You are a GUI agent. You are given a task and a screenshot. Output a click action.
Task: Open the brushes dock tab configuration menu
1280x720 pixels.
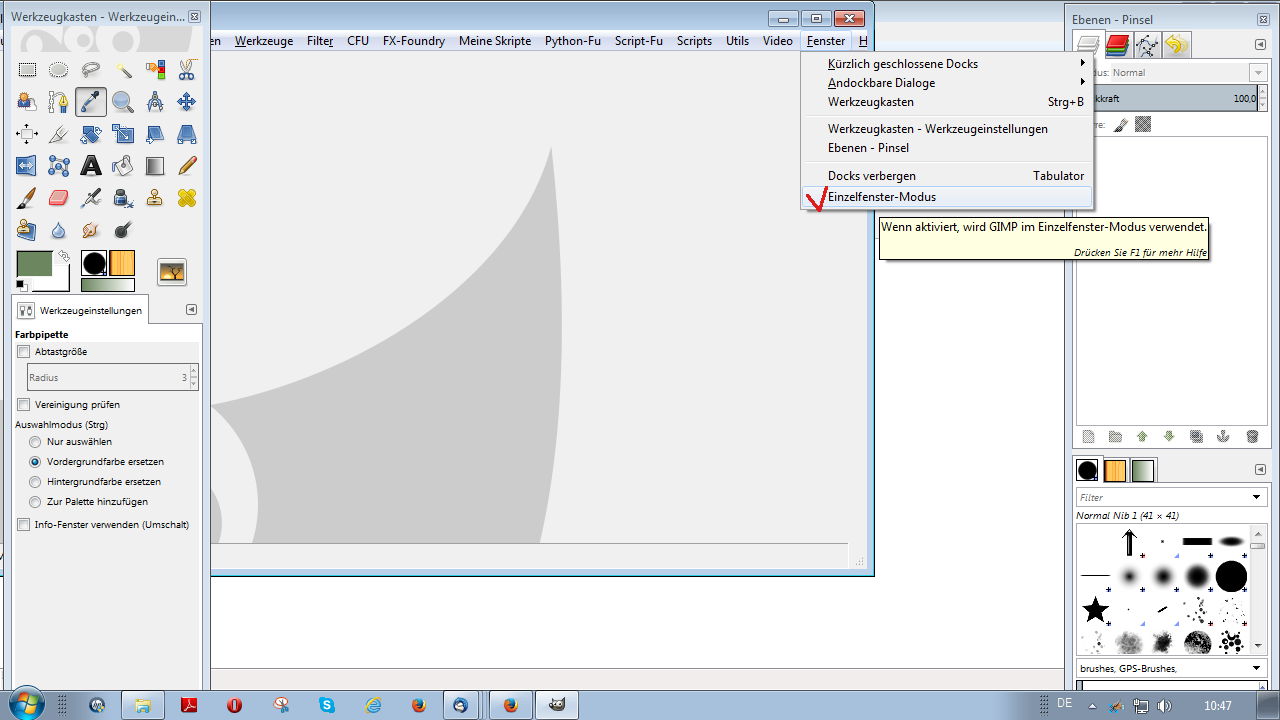click(1260, 470)
